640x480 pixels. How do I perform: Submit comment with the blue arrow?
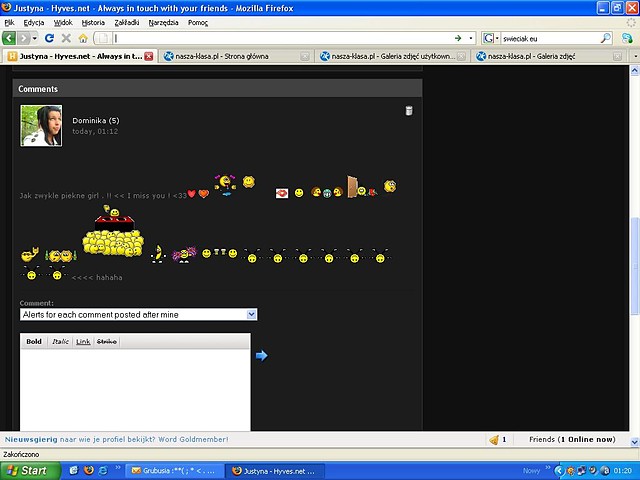point(261,356)
